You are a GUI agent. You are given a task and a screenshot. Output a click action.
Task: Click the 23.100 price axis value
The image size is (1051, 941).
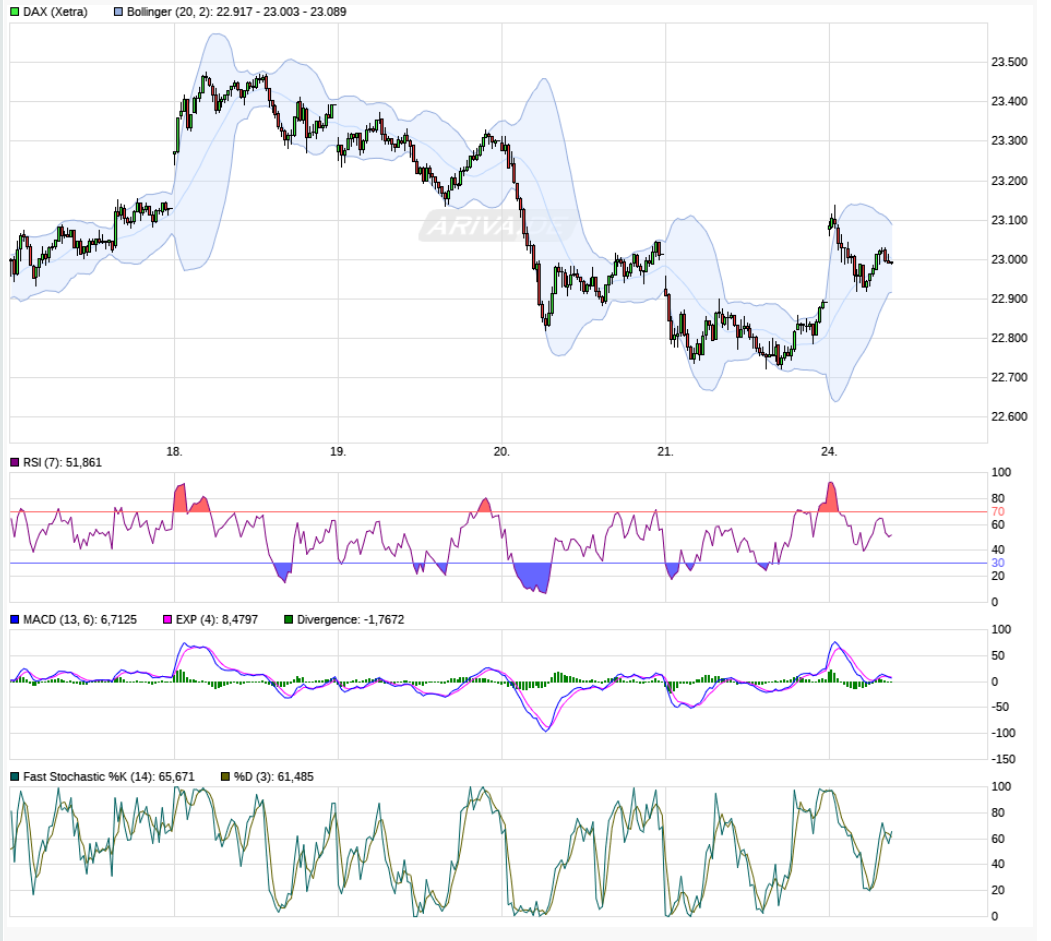(x=1009, y=220)
